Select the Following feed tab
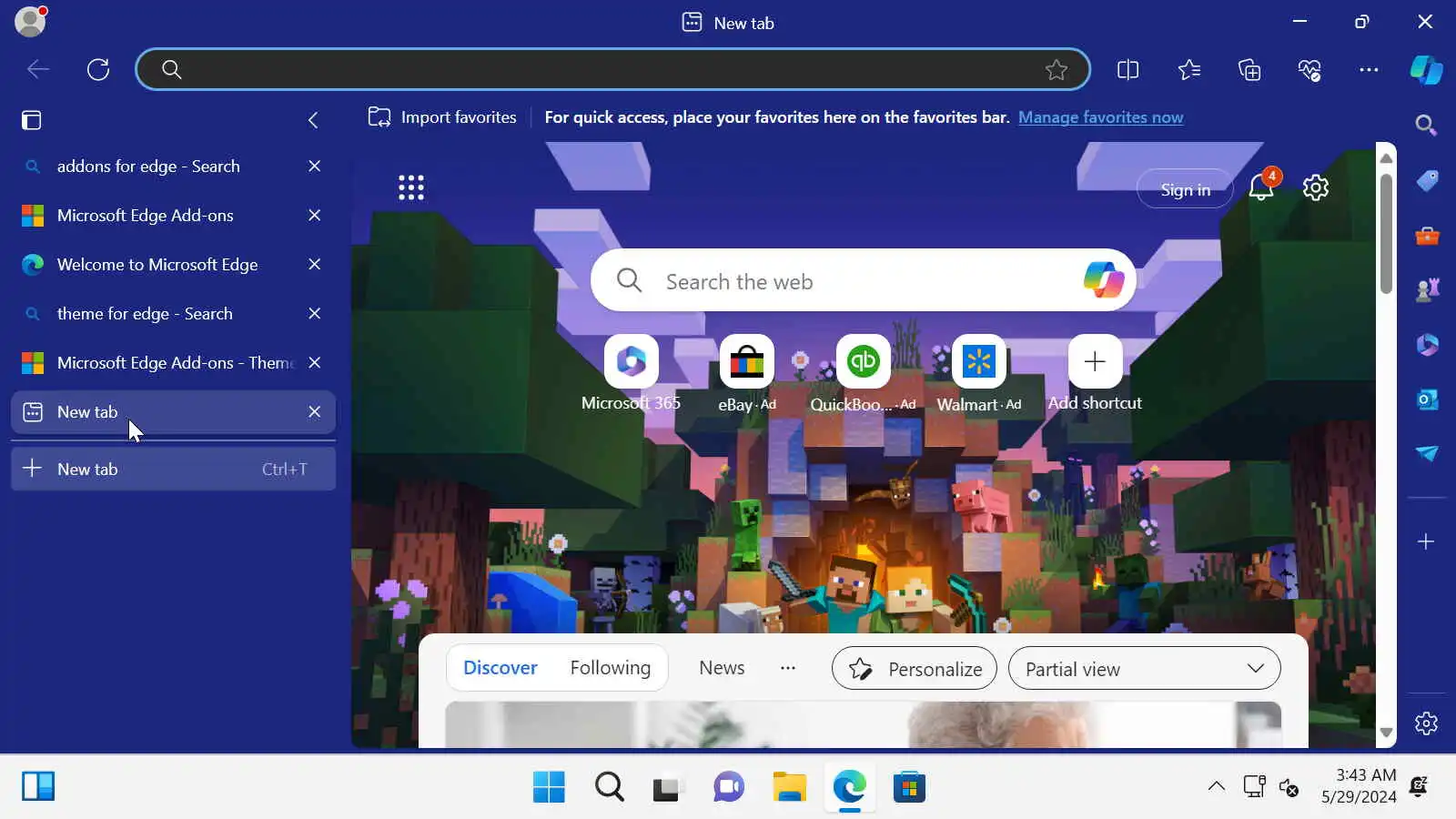The image size is (1456, 819). (x=611, y=668)
